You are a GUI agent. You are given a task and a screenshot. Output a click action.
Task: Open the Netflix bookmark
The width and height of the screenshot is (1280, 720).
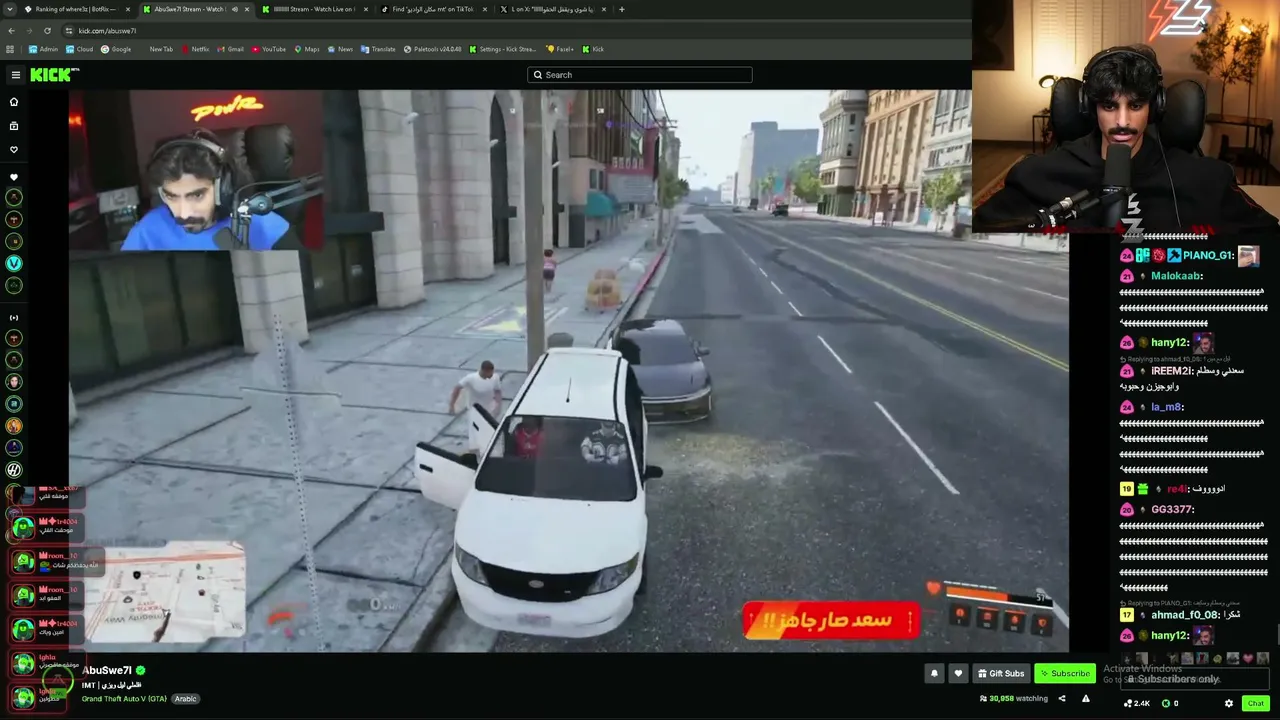pos(195,49)
